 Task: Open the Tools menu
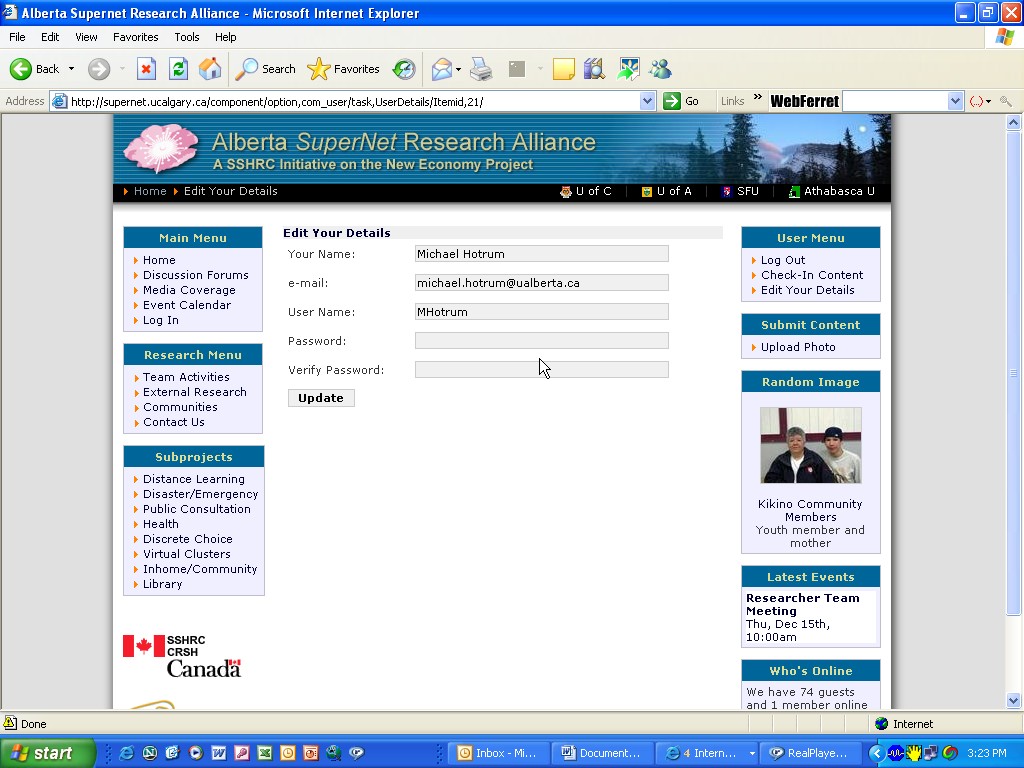pos(187,37)
